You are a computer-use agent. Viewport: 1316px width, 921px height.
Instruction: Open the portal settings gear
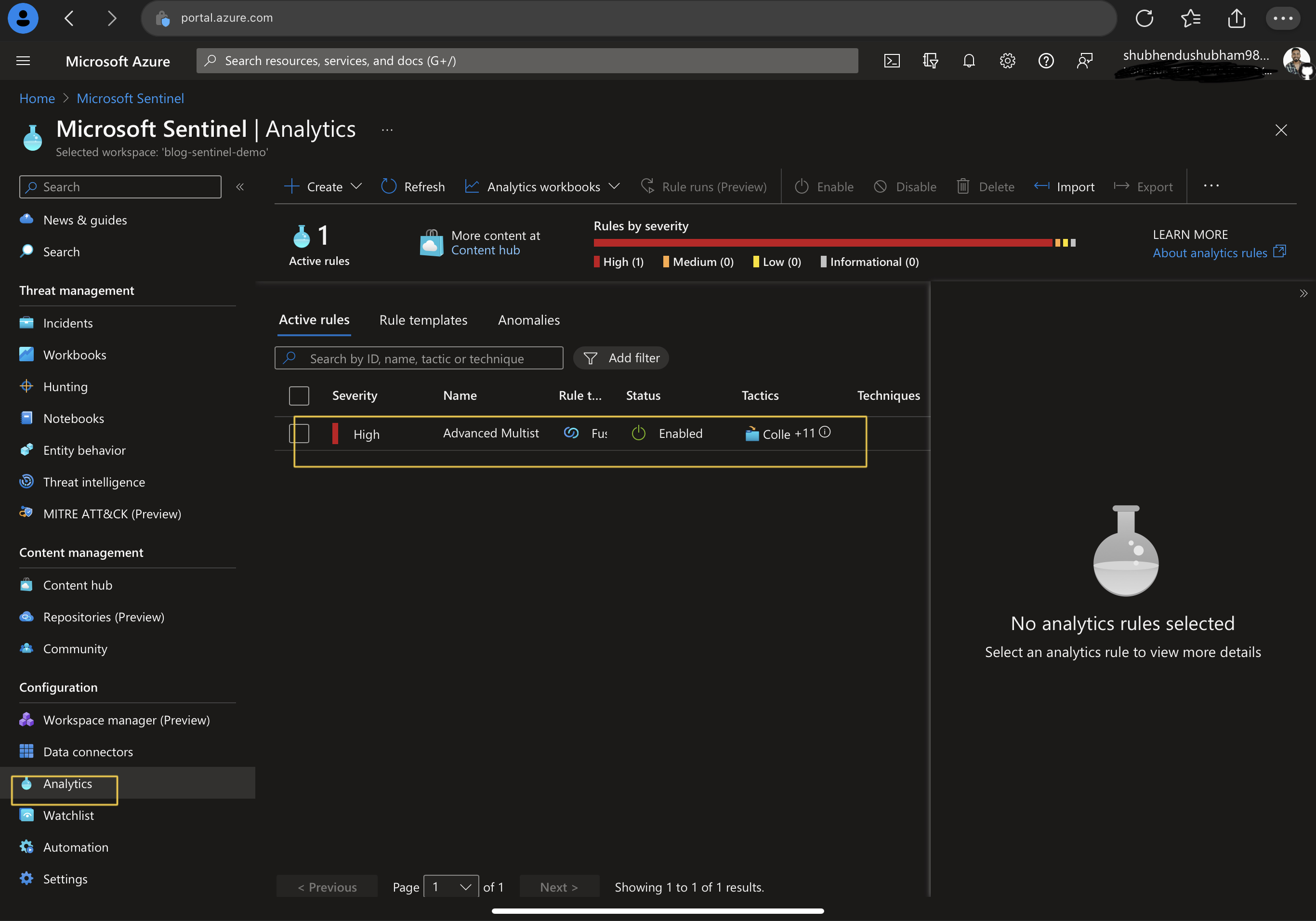coord(1007,61)
